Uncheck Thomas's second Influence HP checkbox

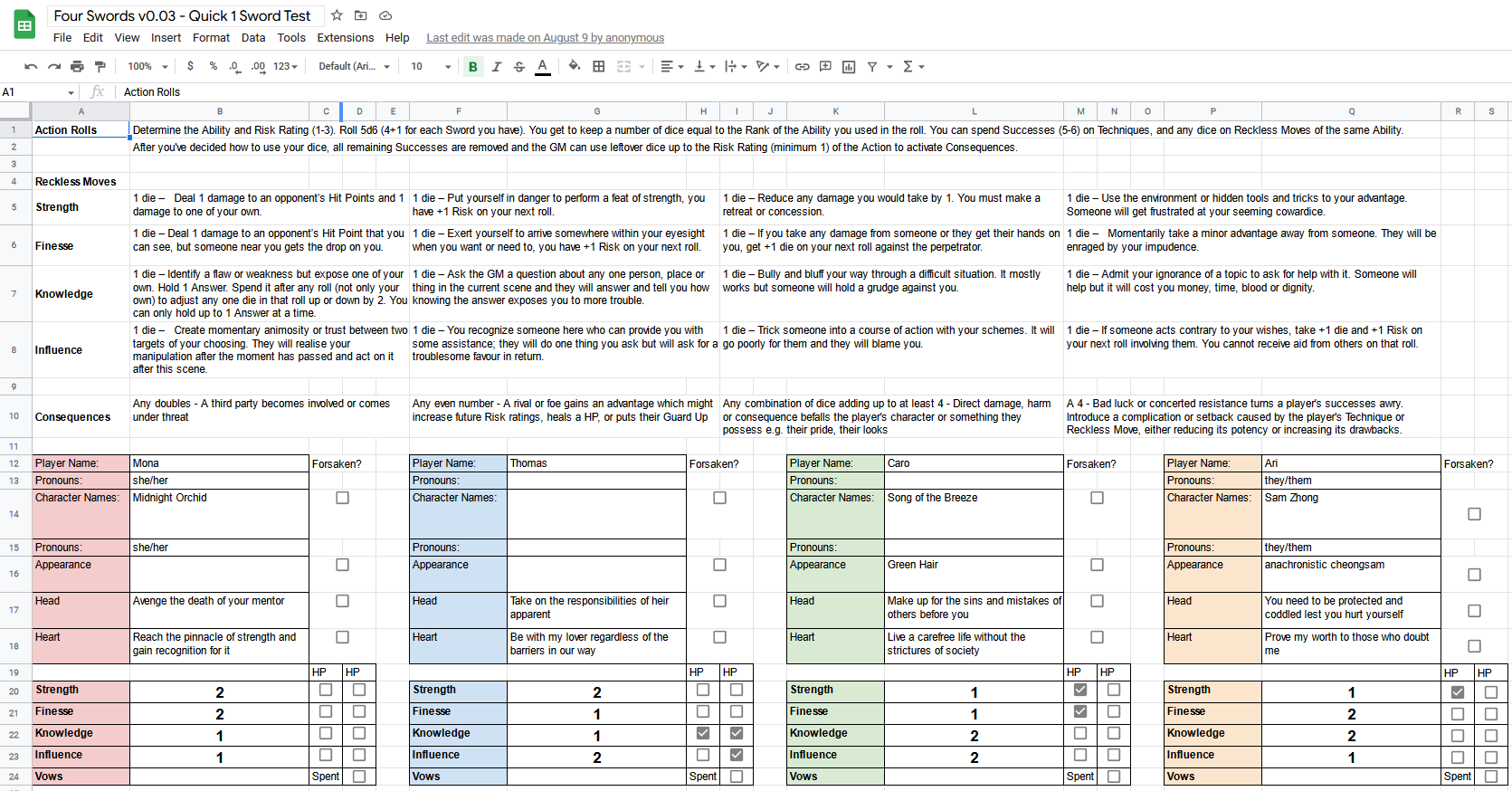click(737, 755)
